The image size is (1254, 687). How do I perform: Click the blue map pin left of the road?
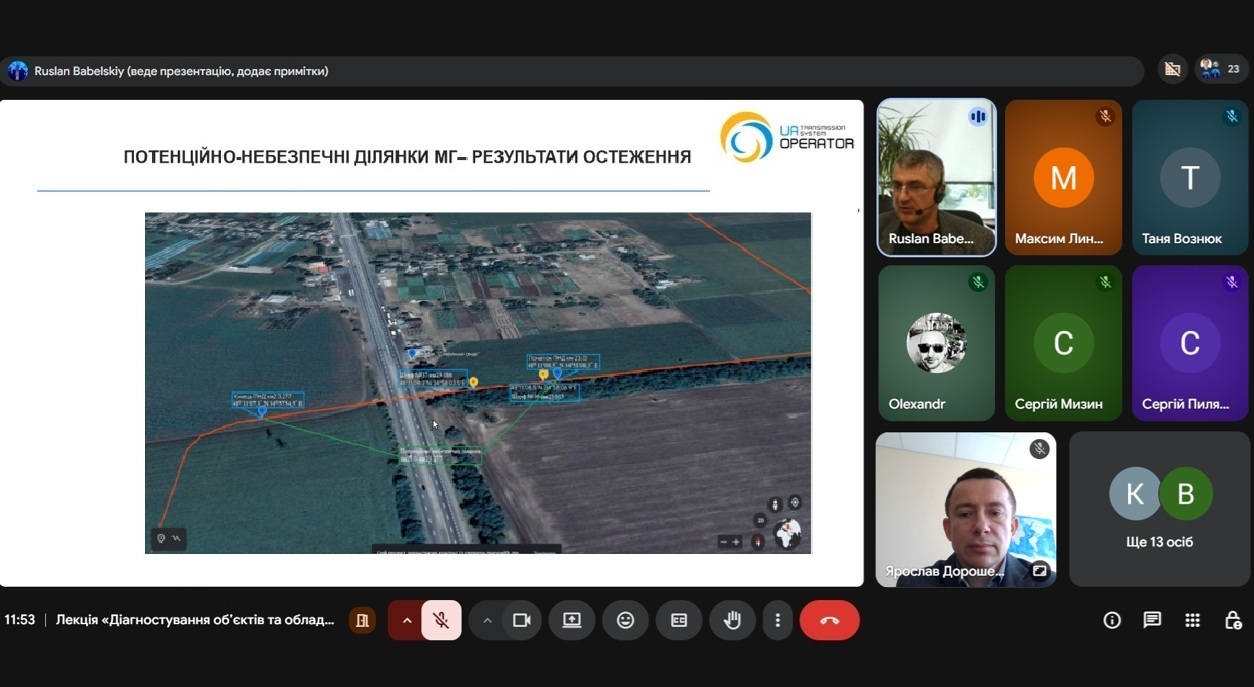click(262, 410)
